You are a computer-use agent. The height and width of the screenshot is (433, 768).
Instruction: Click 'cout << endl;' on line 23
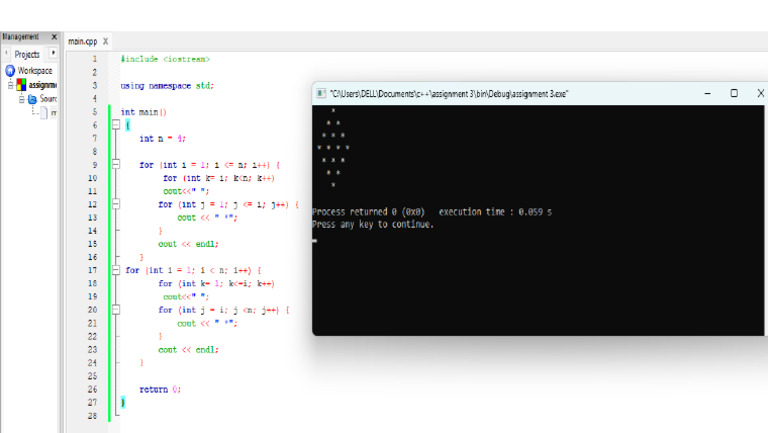188,350
